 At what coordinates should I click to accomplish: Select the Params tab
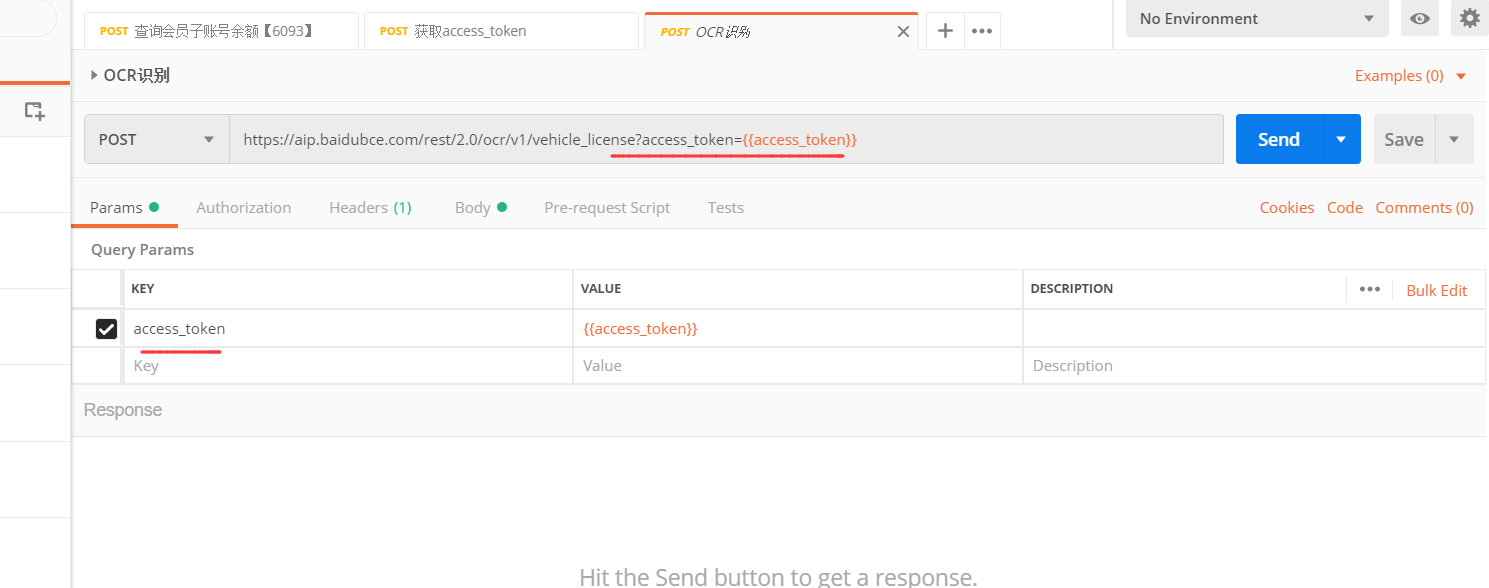click(124, 208)
